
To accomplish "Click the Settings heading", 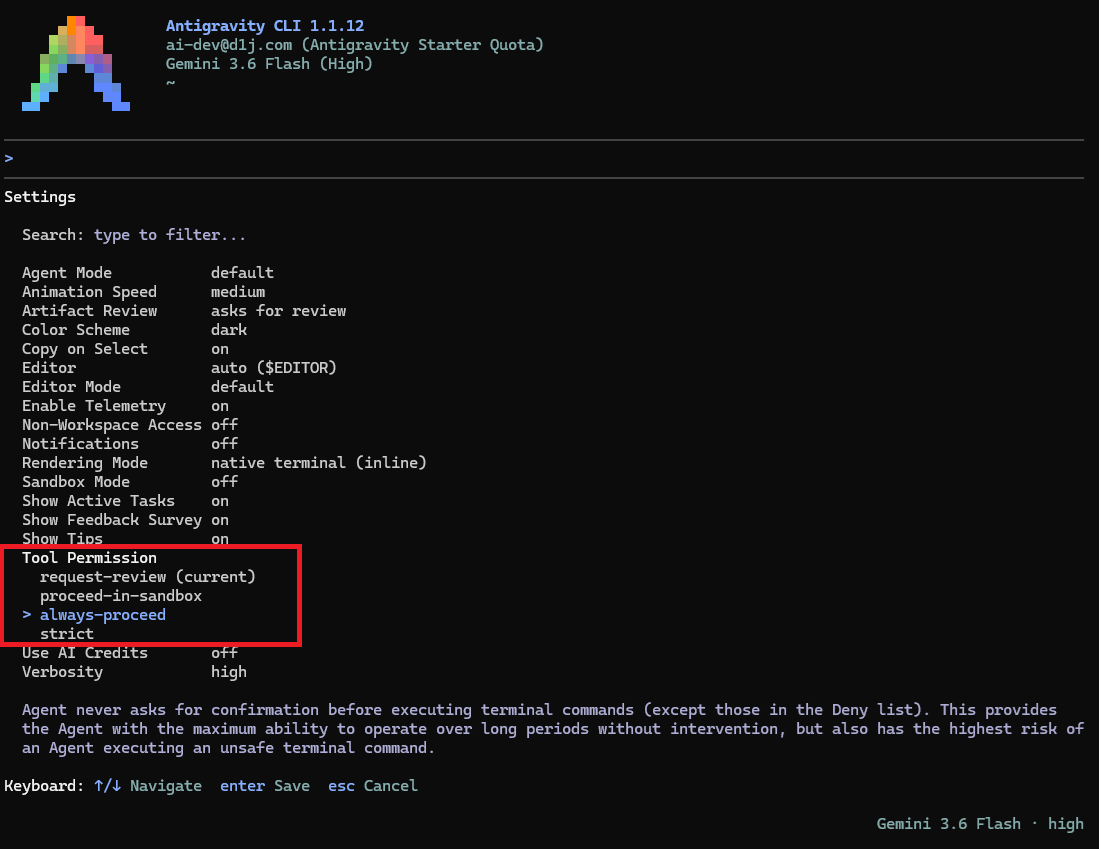I will (x=40, y=197).
